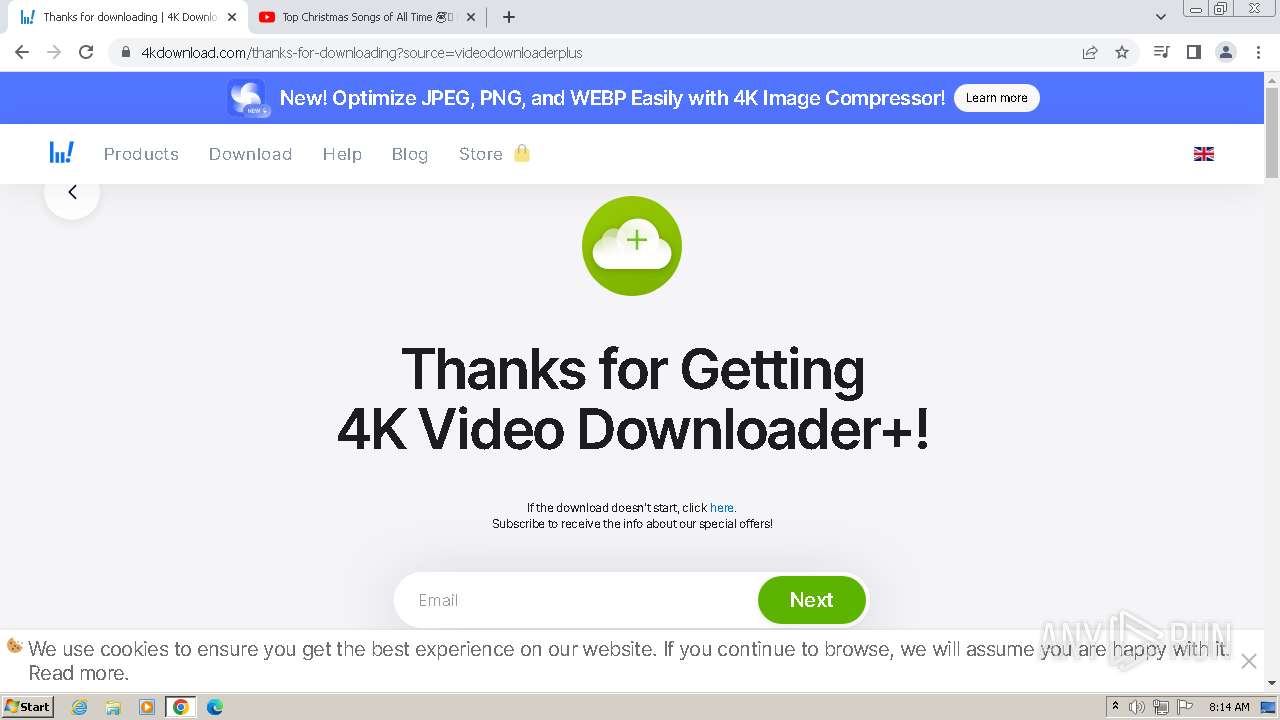This screenshot has width=1280, height=720.
Task: Open File Explorer from the taskbar
Action: coord(113,707)
